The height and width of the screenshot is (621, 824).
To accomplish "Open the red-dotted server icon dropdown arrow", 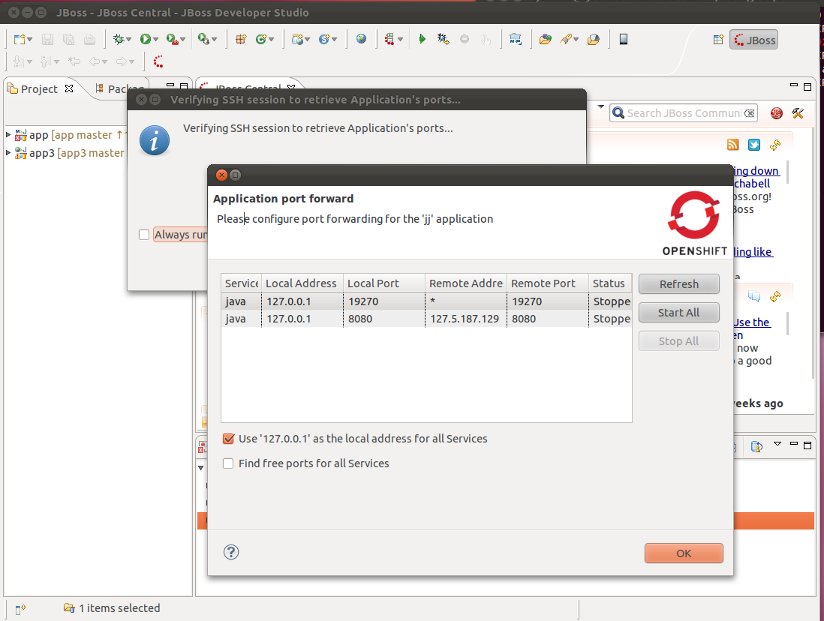I will (x=400, y=39).
